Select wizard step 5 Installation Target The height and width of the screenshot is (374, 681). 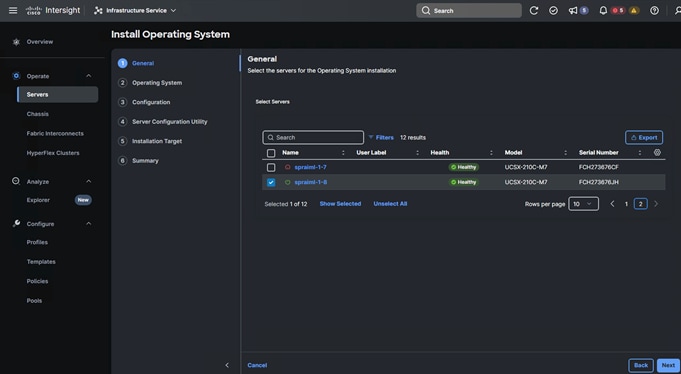(150, 141)
